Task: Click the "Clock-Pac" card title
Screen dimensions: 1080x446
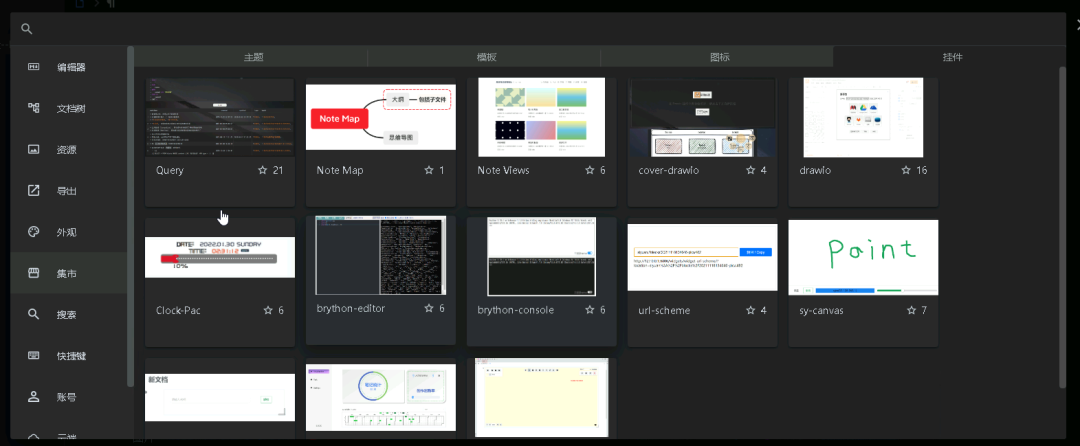Action: pyautogui.click(x=178, y=310)
